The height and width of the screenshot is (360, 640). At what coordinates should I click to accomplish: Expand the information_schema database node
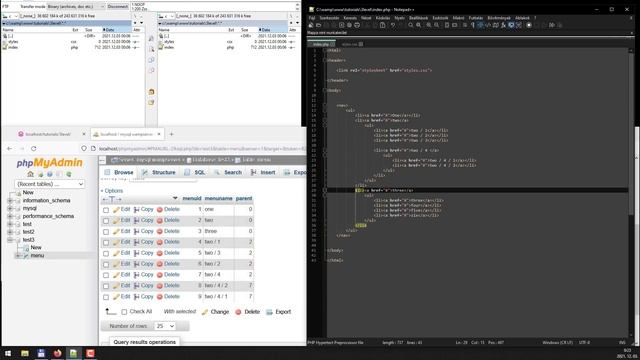coord(10,201)
